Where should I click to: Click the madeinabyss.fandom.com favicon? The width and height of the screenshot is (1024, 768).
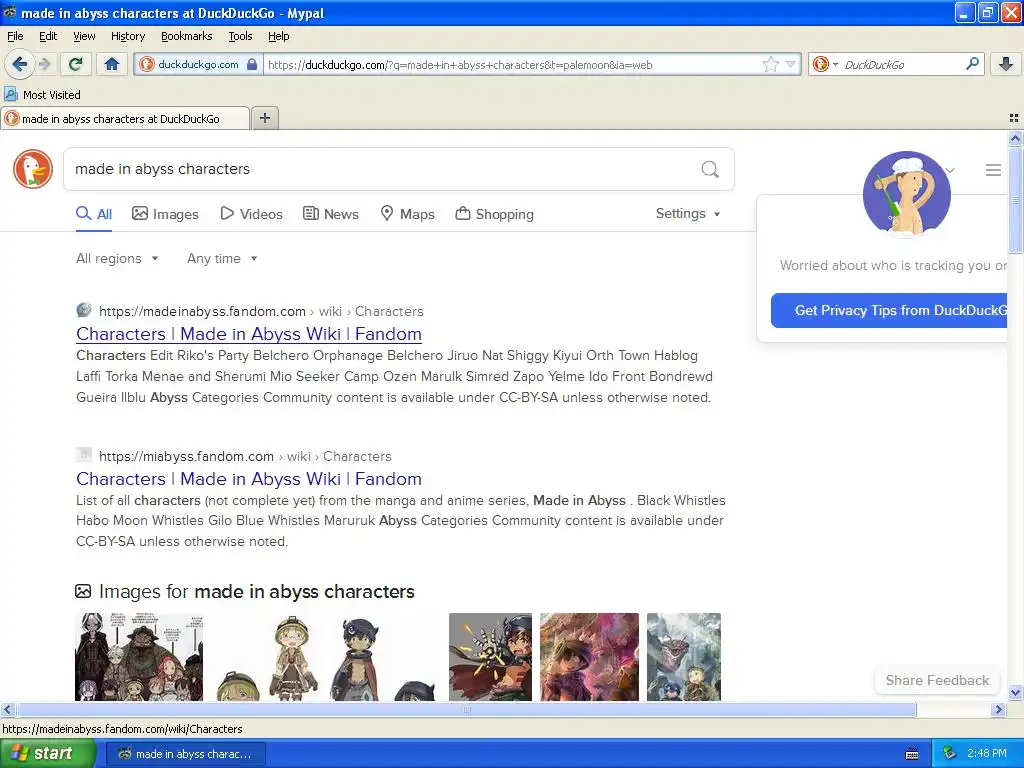84,310
